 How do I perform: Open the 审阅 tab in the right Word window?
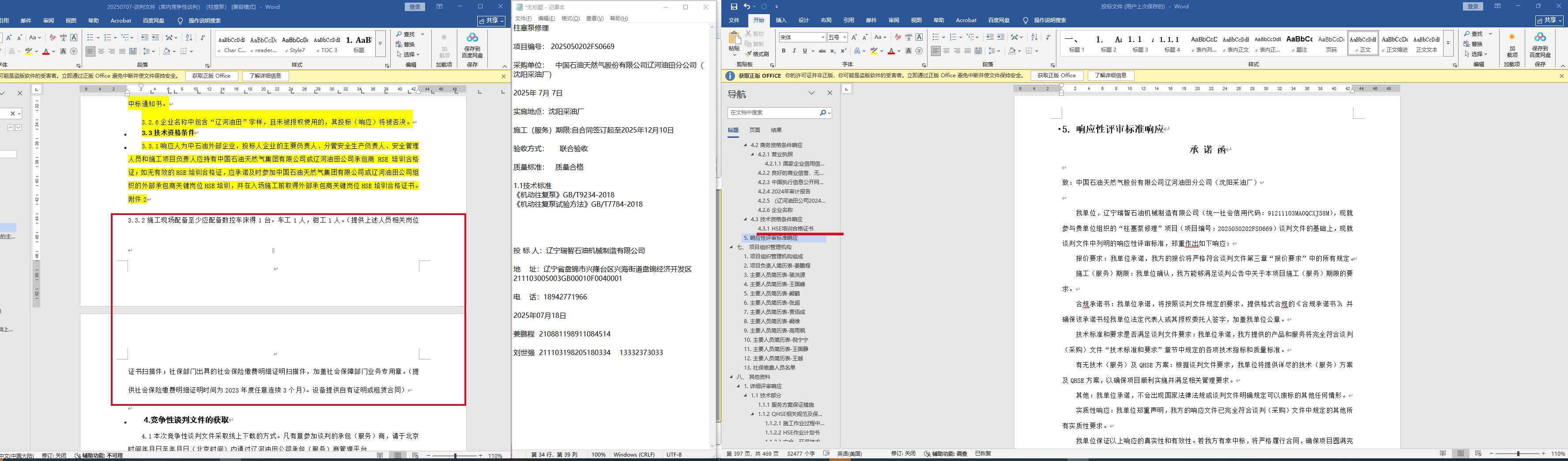coord(893,20)
